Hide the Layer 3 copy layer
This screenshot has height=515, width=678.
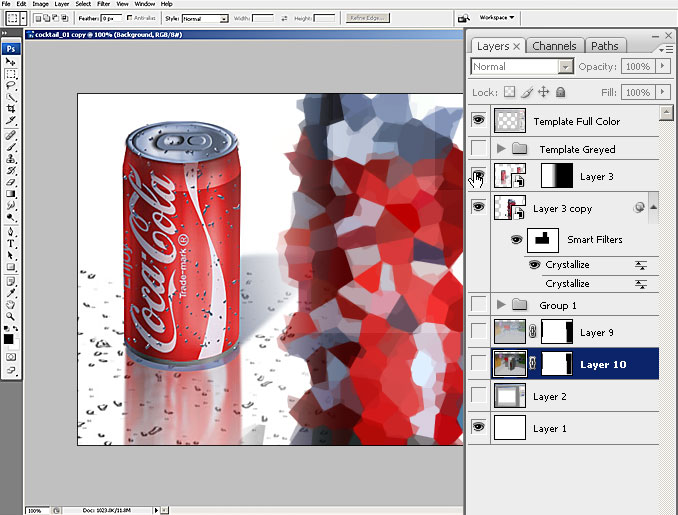tap(478, 207)
